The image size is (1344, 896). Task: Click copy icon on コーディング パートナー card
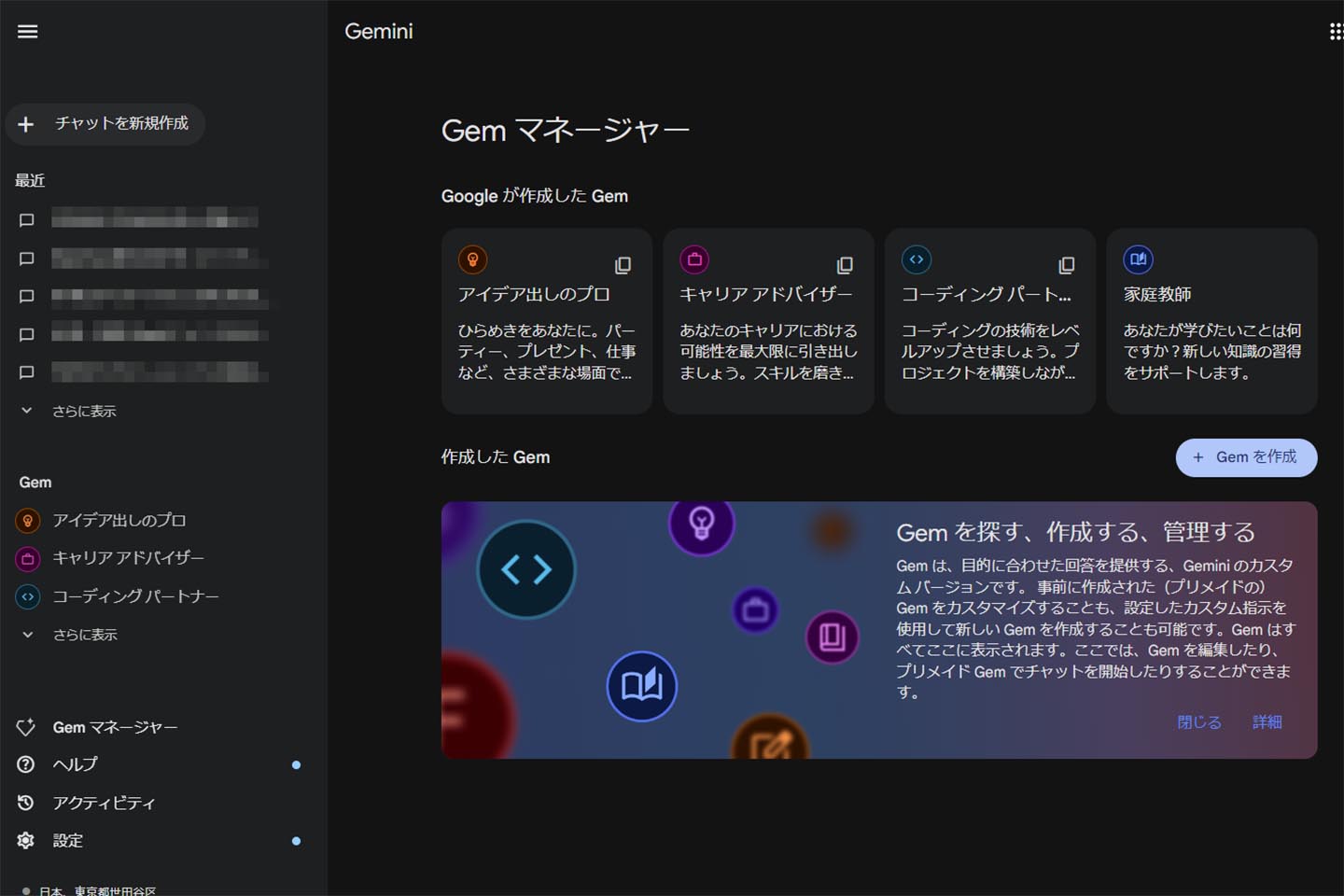click(x=1066, y=265)
